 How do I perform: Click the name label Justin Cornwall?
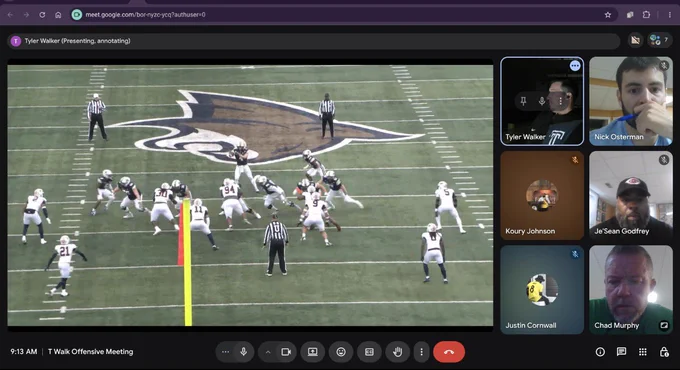click(531, 325)
